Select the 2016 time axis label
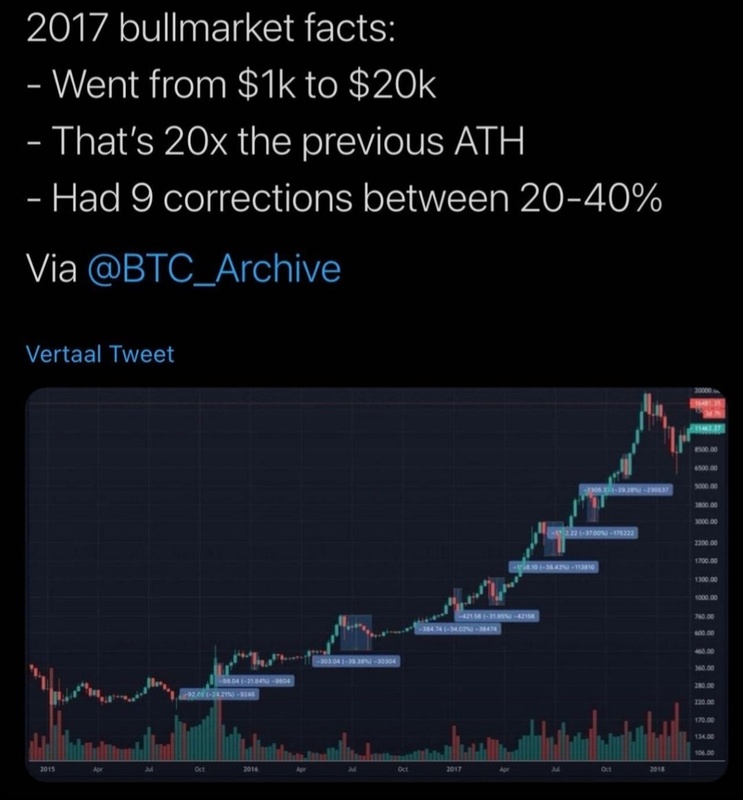This screenshot has width=743, height=800. [x=250, y=771]
